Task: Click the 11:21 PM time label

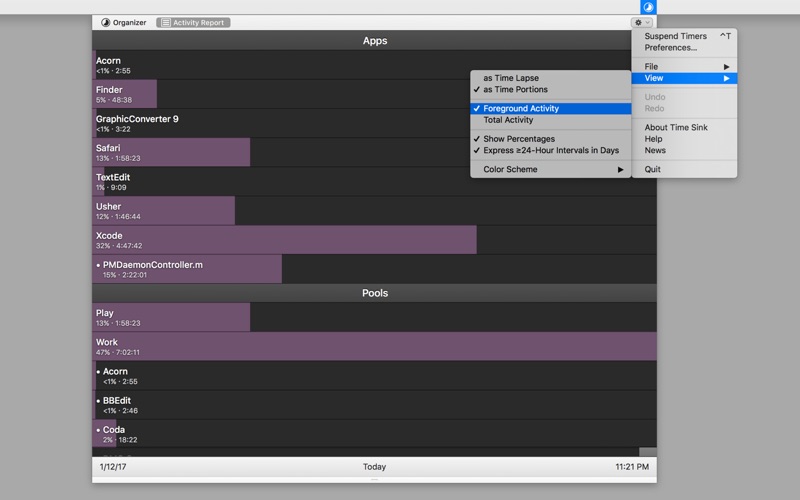Action: click(632, 467)
